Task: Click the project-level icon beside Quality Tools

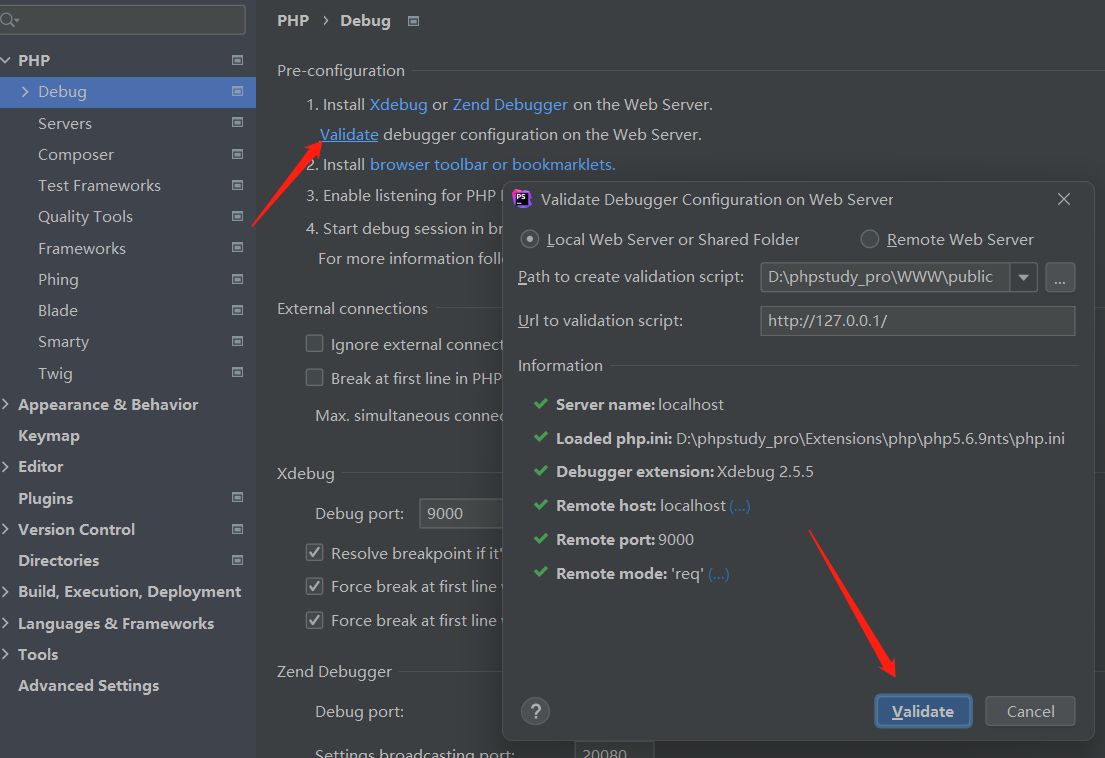Action: pyautogui.click(x=237, y=216)
